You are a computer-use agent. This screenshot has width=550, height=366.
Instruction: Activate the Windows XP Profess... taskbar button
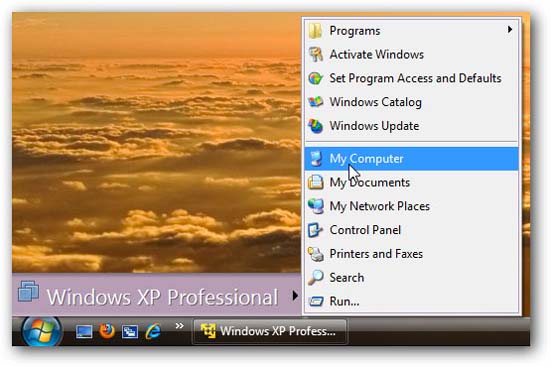[270, 331]
